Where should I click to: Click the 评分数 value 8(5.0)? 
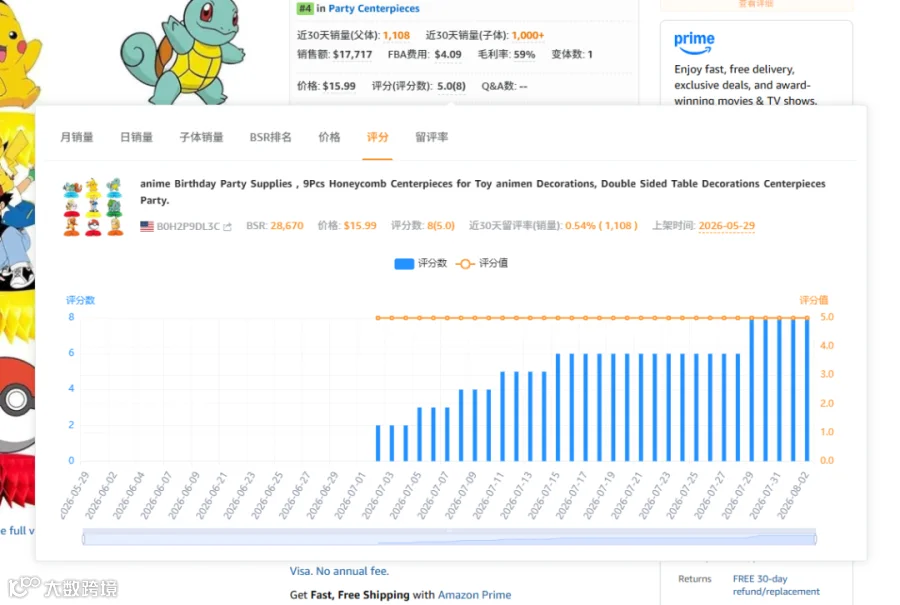click(x=440, y=226)
